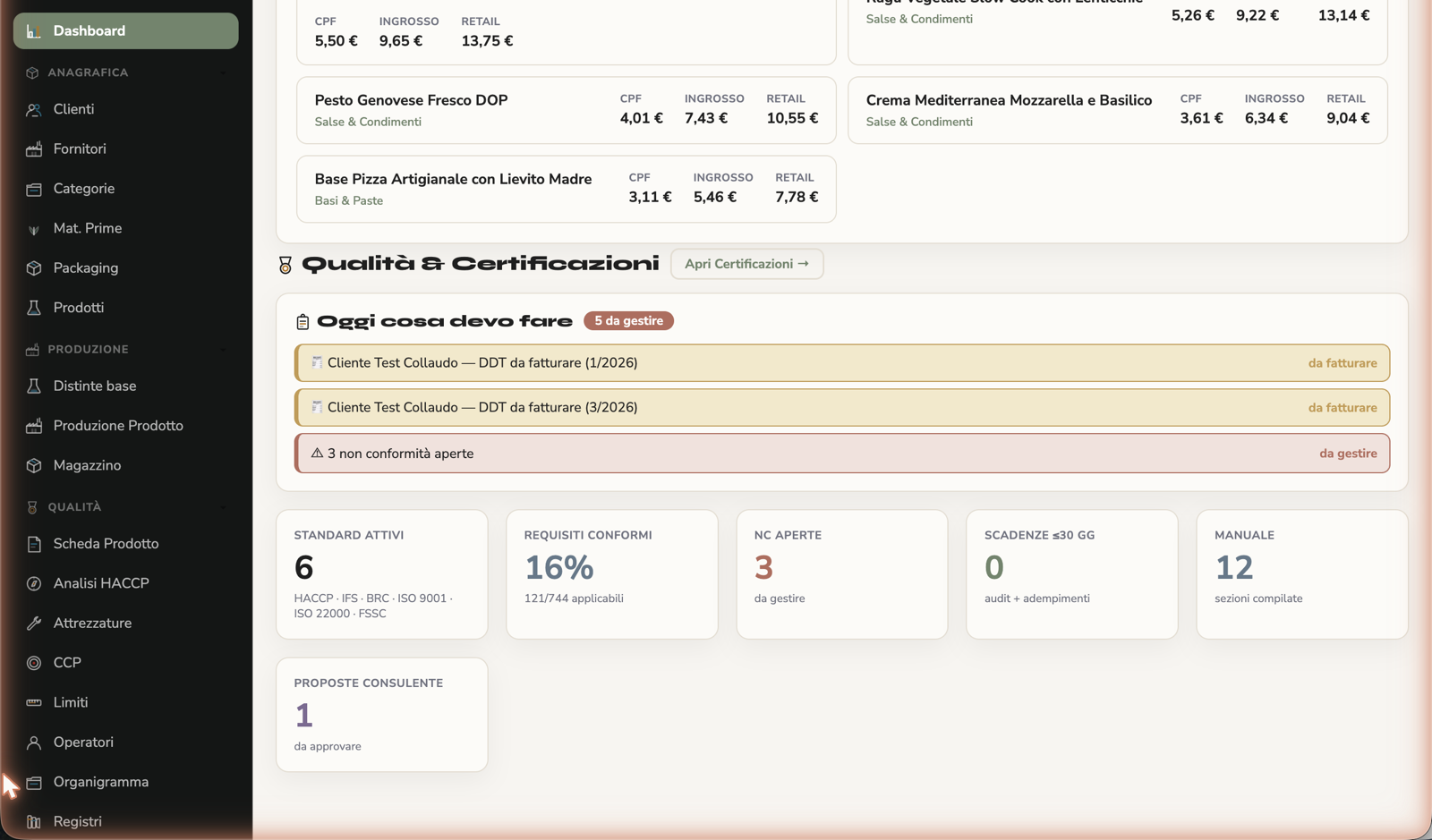
Task: Click 'Basi & Paste' category label
Action: pyautogui.click(x=349, y=200)
